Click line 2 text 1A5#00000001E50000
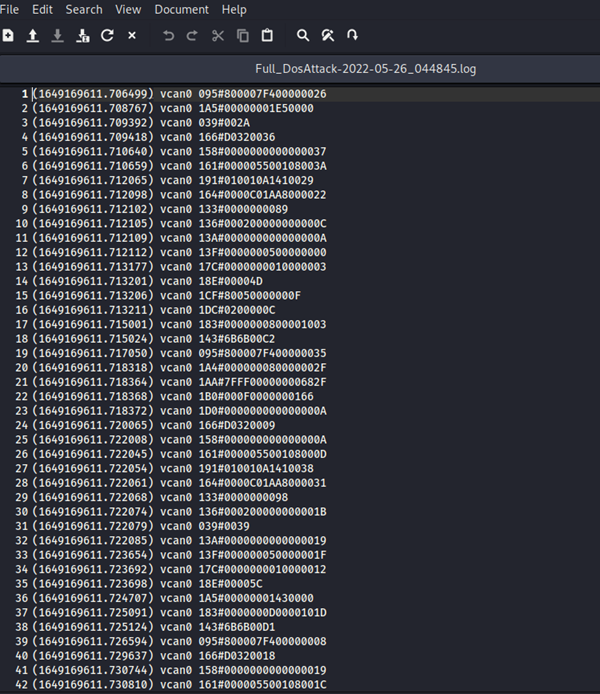600x694 pixels. (256, 108)
